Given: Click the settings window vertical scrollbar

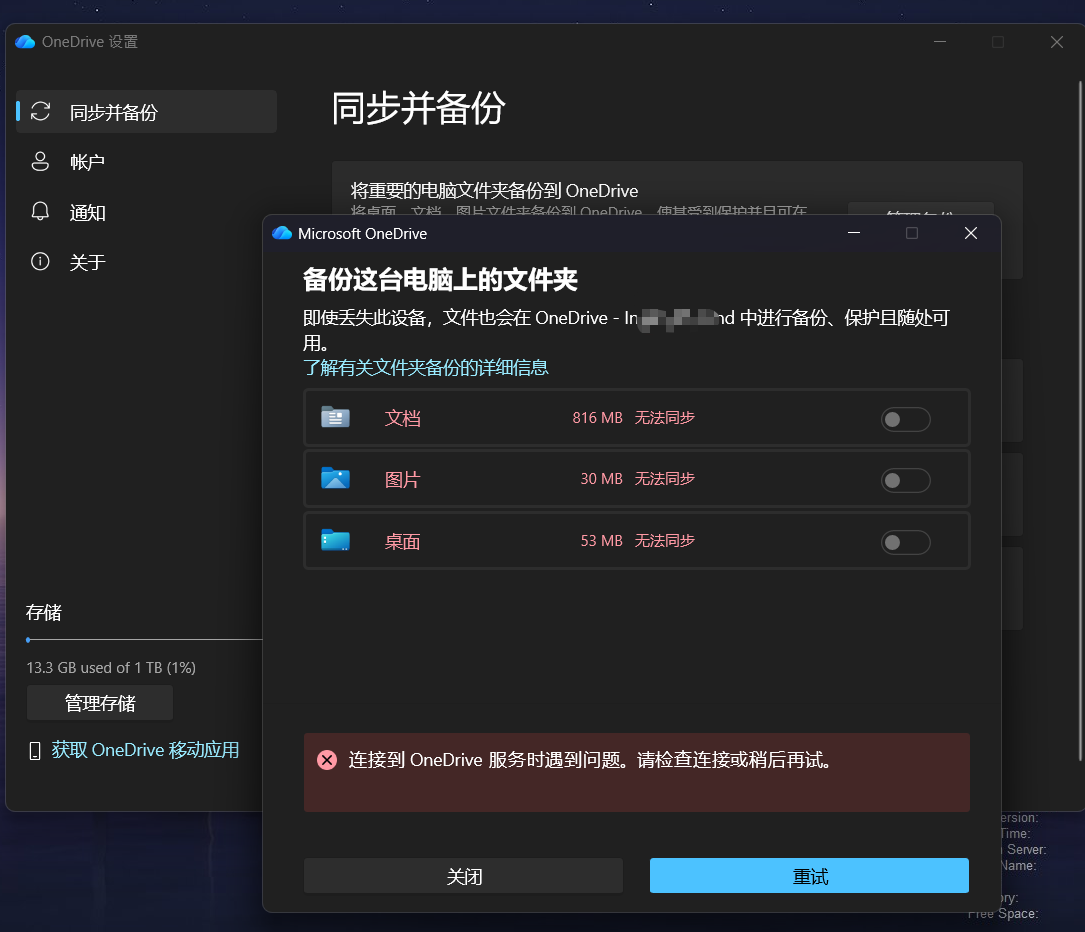Looking at the screenshot, I should pos(1080,422).
